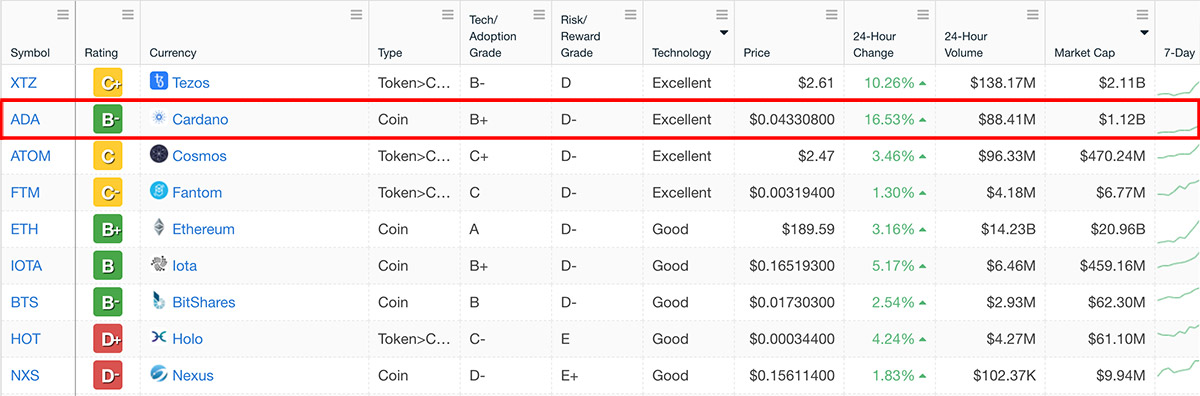Viewport: 1200px width, 396px height.
Task: Click the C+ rating badge for Tezos
Action: 107,82
